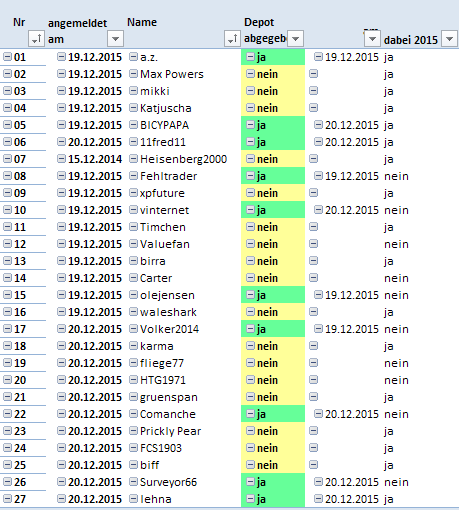Select the cell '11fred11'

tap(163, 142)
